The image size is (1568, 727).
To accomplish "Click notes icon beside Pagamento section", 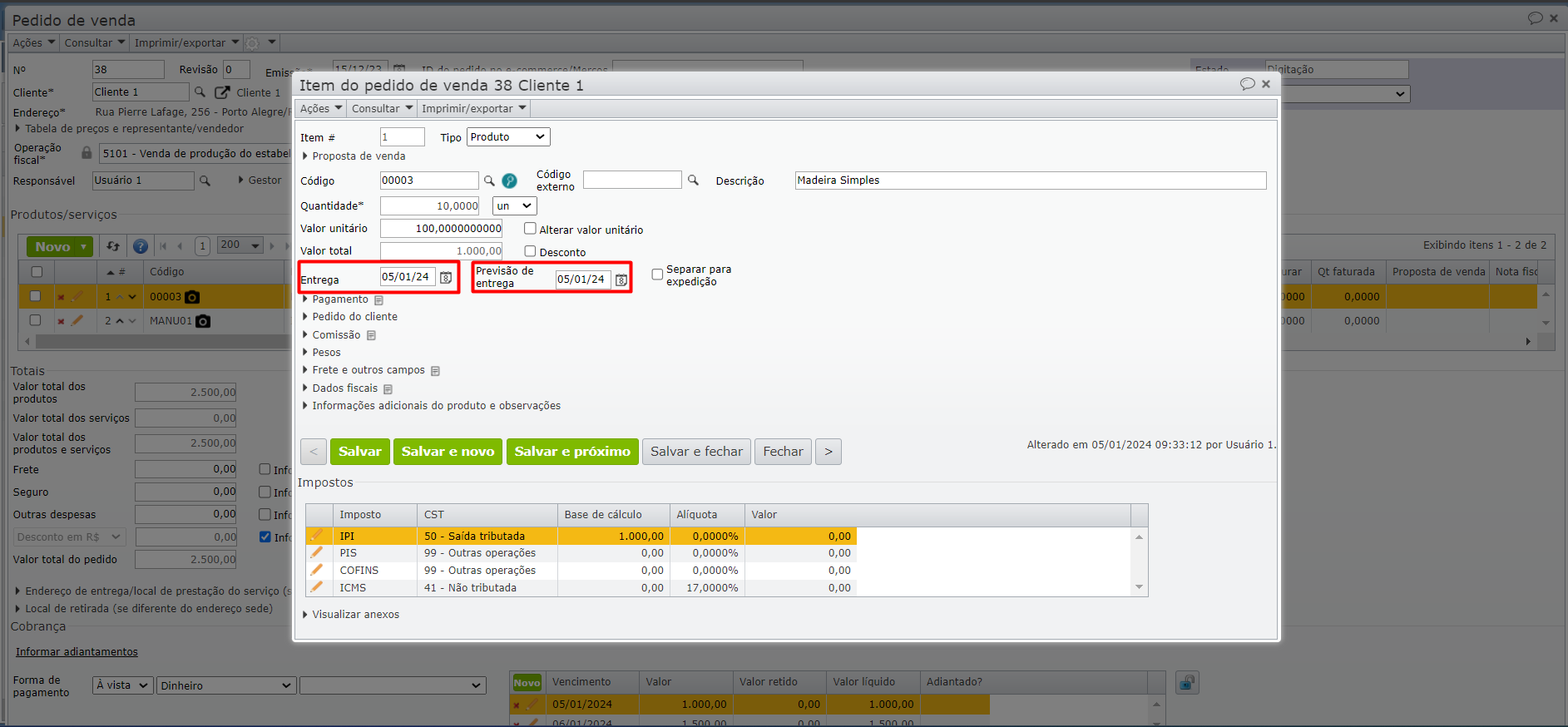I will coord(379,300).
